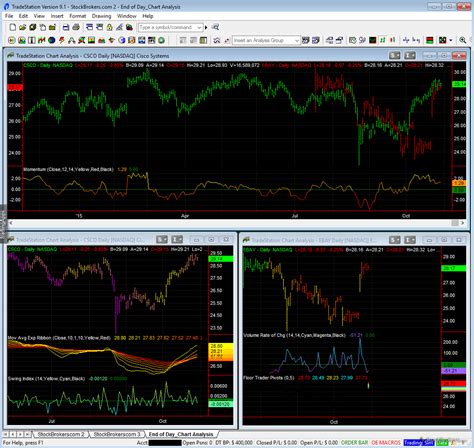The image size is (474, 448).
Task: Click the Trading Sim indicator in the status bar
Action: [419, 443]
